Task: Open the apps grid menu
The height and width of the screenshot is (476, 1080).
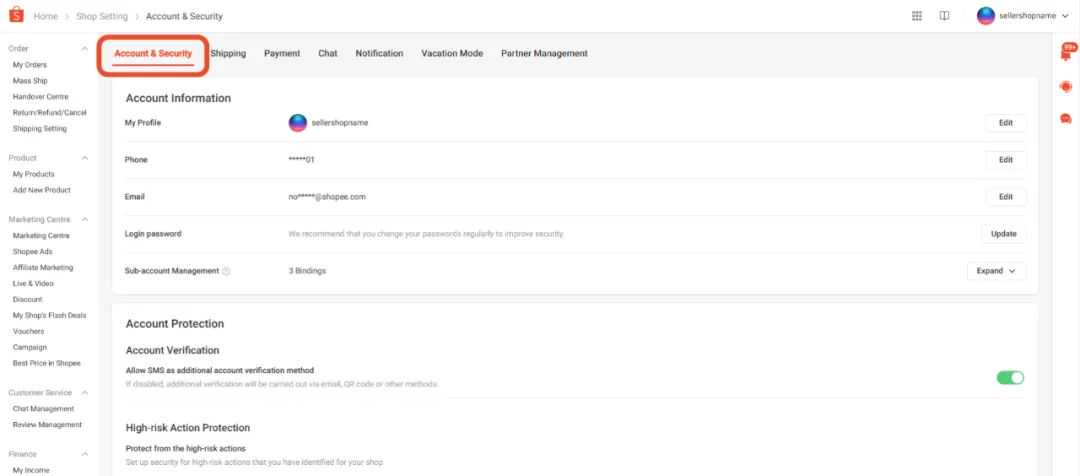Action: pos(917,16)
